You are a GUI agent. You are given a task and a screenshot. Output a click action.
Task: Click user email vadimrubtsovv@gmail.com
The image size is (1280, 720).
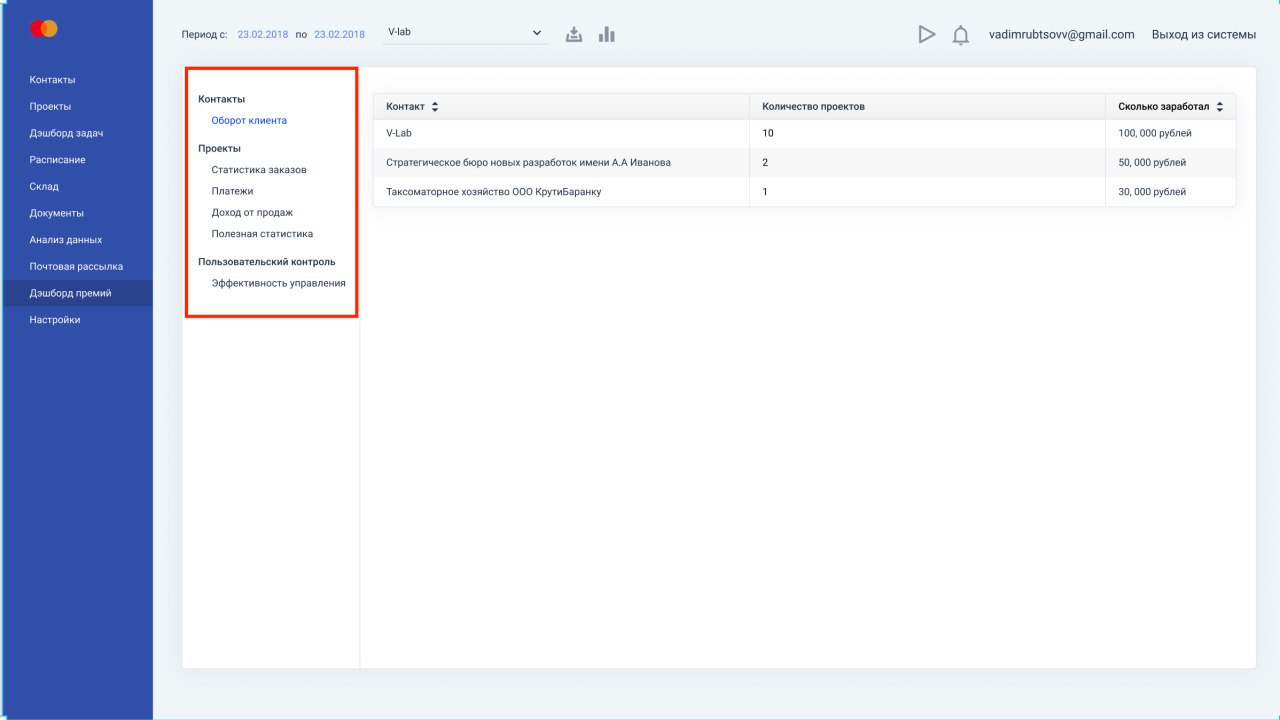tap(1062, 34)
